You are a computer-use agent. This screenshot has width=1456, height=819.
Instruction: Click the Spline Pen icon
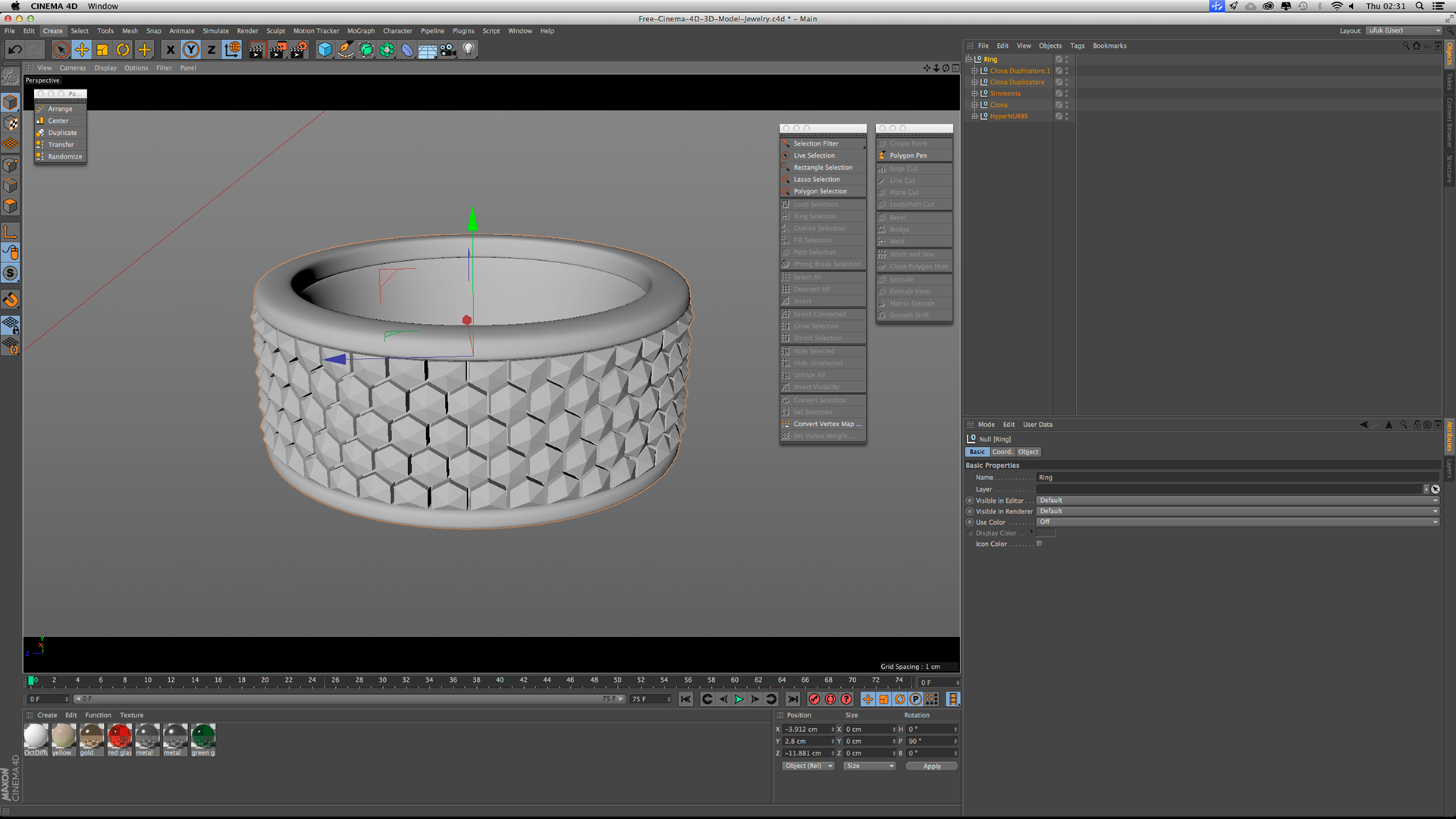[x=346, y=50]
